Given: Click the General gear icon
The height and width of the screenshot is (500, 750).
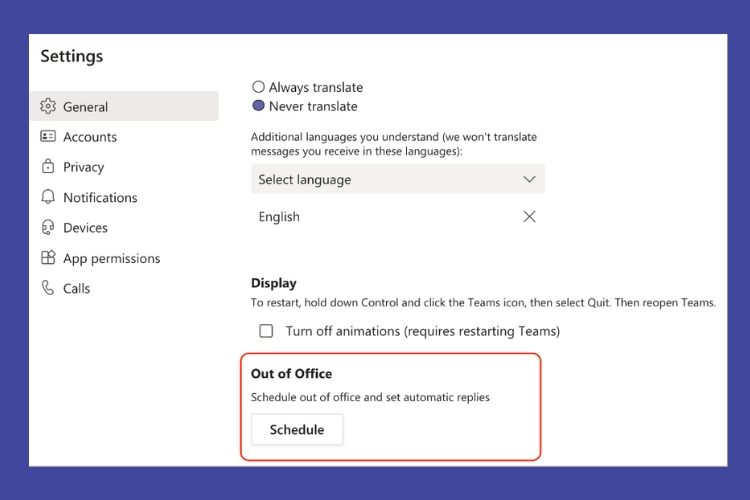Looking at the screenshot, I should coord(48,106).
